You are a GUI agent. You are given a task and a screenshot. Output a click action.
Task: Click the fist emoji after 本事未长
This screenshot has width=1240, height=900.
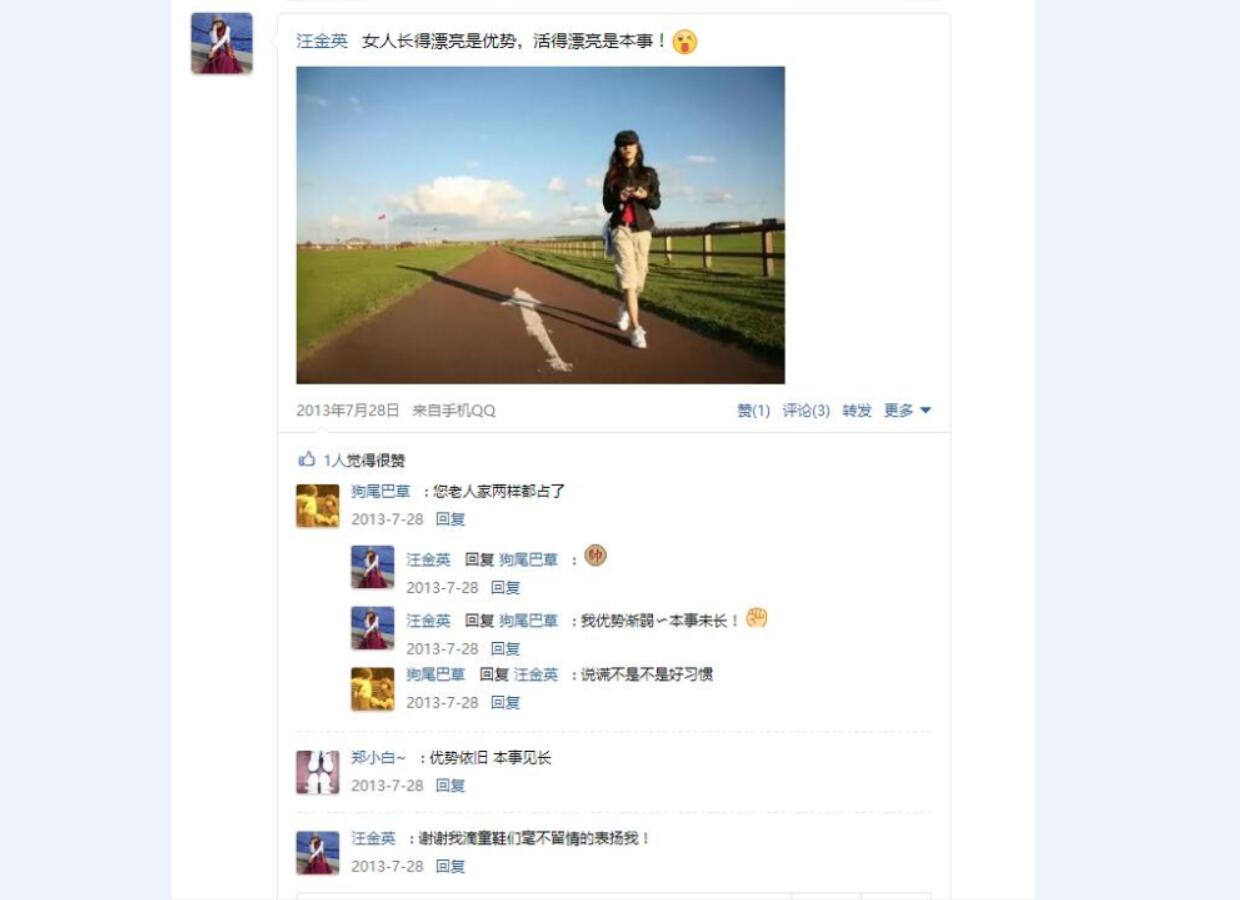[x=757, y=618]
